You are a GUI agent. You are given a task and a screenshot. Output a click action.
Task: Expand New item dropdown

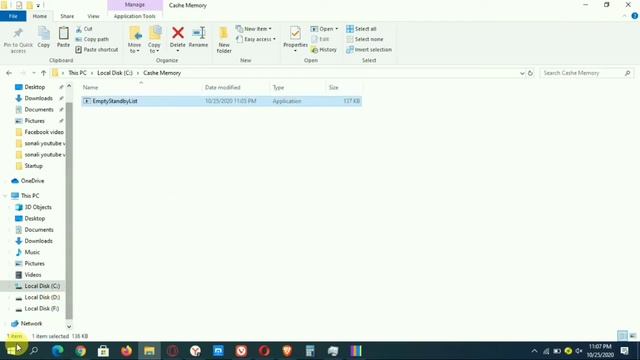[x=254, y=29]
